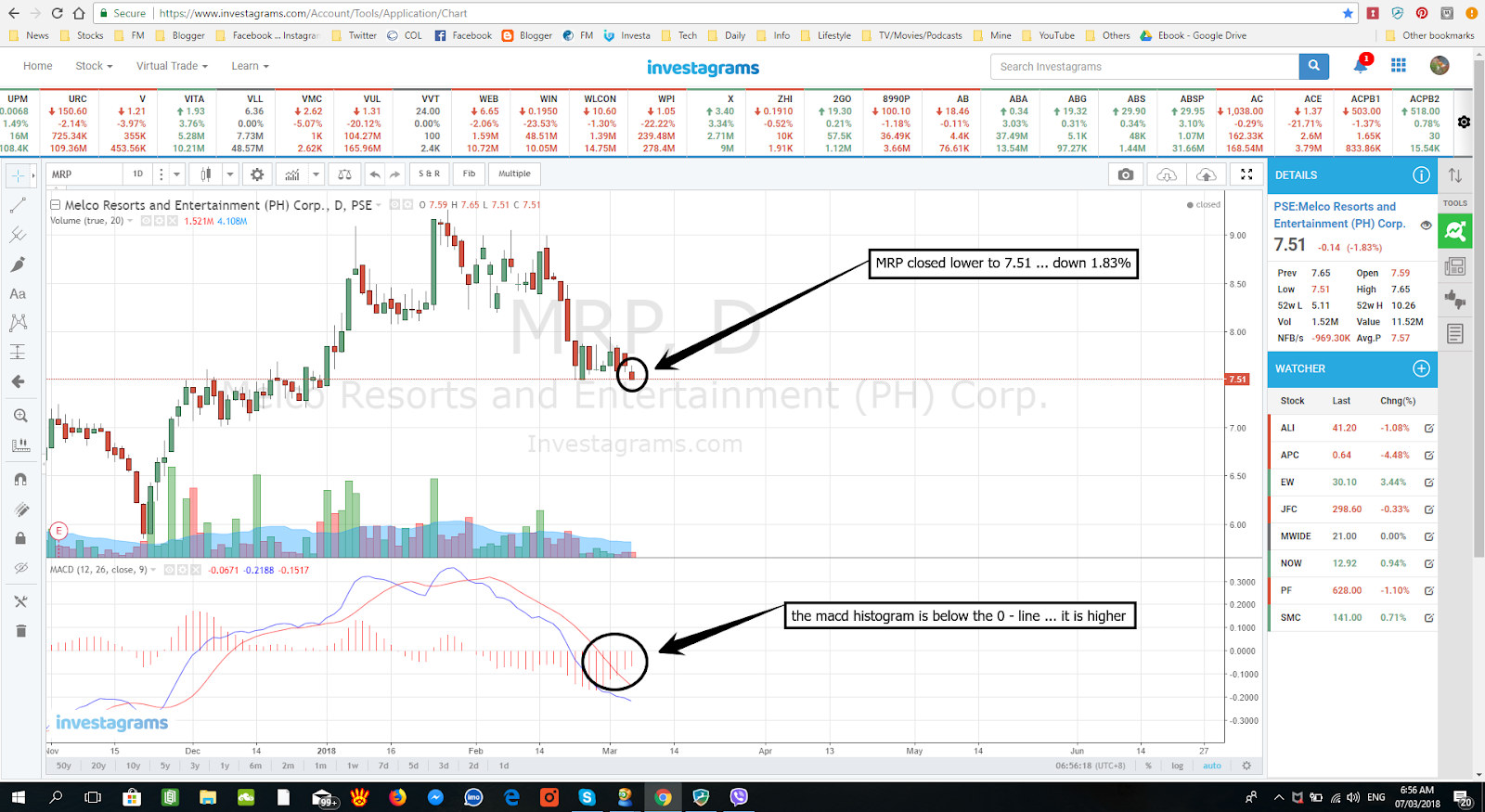Click the Multiple button
This screenshot has height=812, width=1485.
click(514, 174)
